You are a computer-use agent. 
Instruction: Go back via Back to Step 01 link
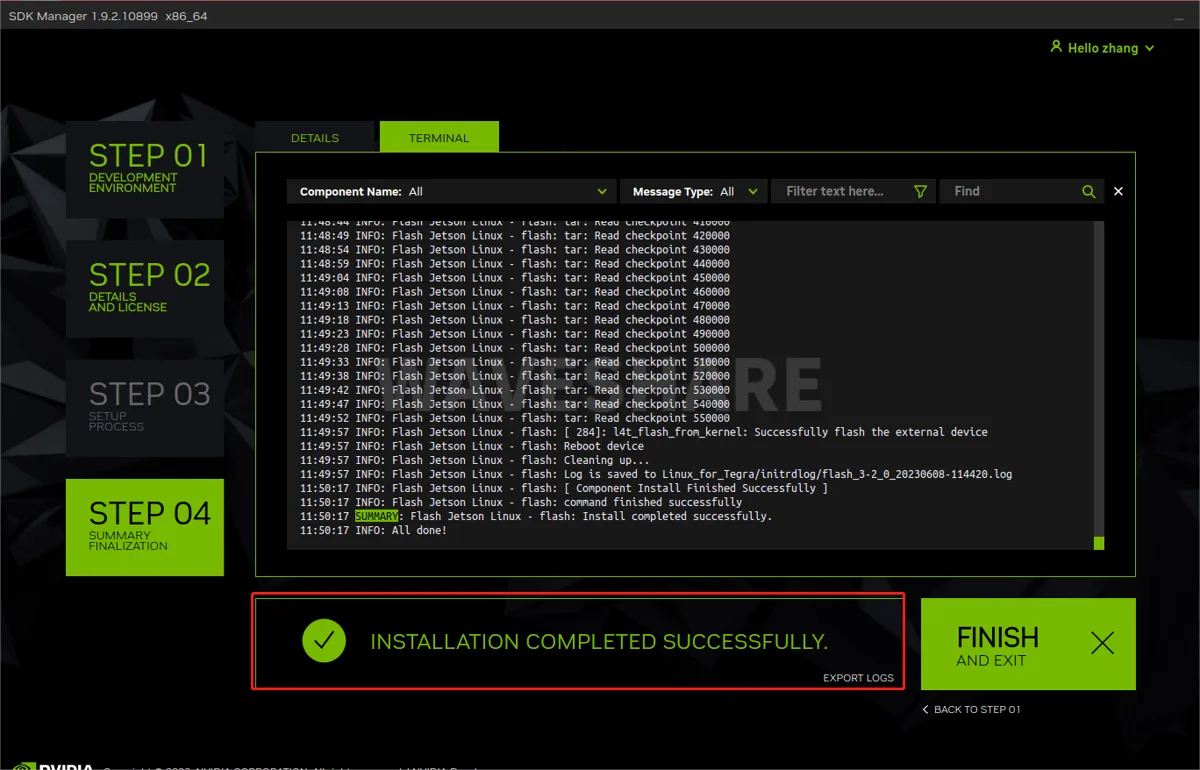(970, 709)
